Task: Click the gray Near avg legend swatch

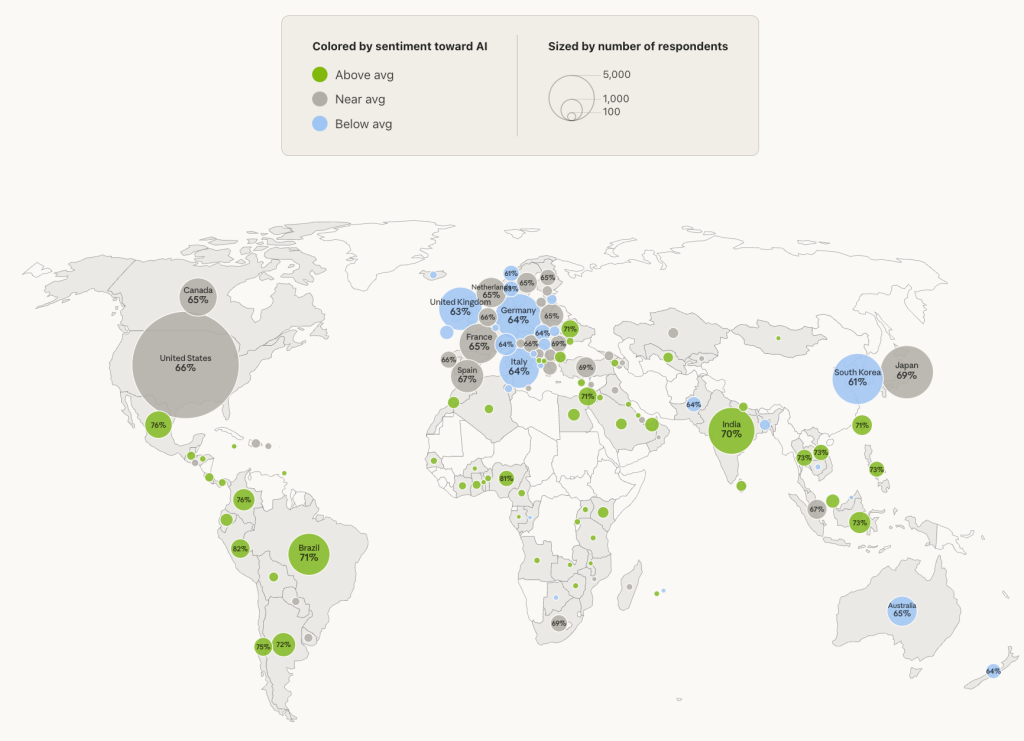Action: (320, 99)
